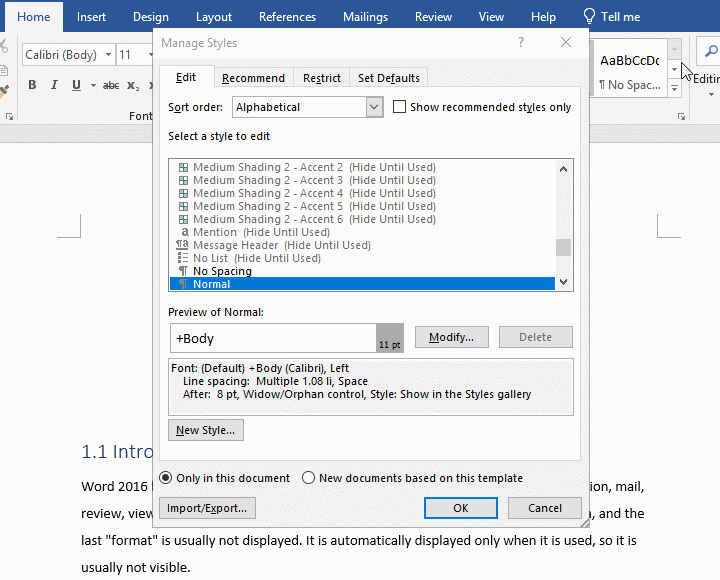Click the Find magnifier icon in the ribbon
Image resolution: width=720 pixels, height=580 pixels.
(709, 52)
